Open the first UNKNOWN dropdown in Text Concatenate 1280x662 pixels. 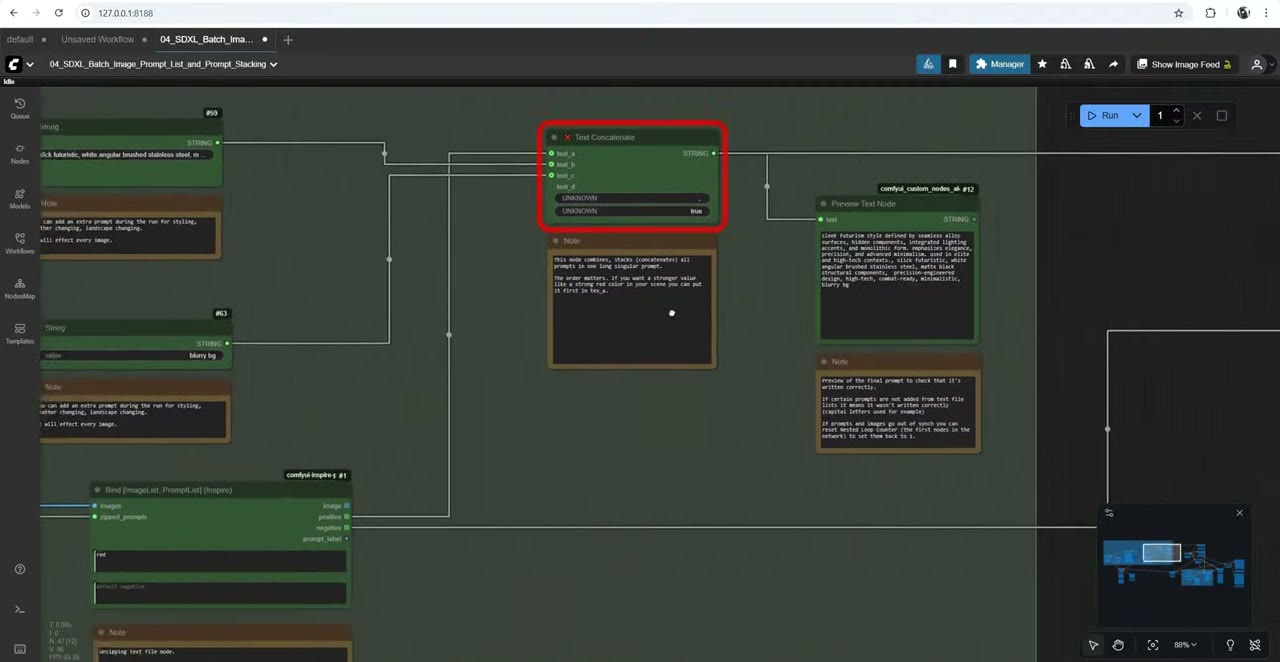(632, 198)
